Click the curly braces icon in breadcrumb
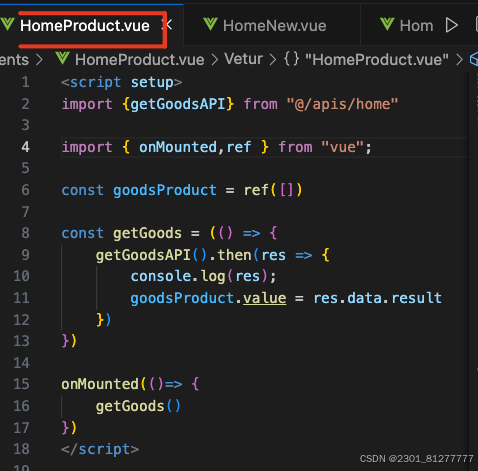The height and width of the screenshot is (471, 478). tap(292, 59)
